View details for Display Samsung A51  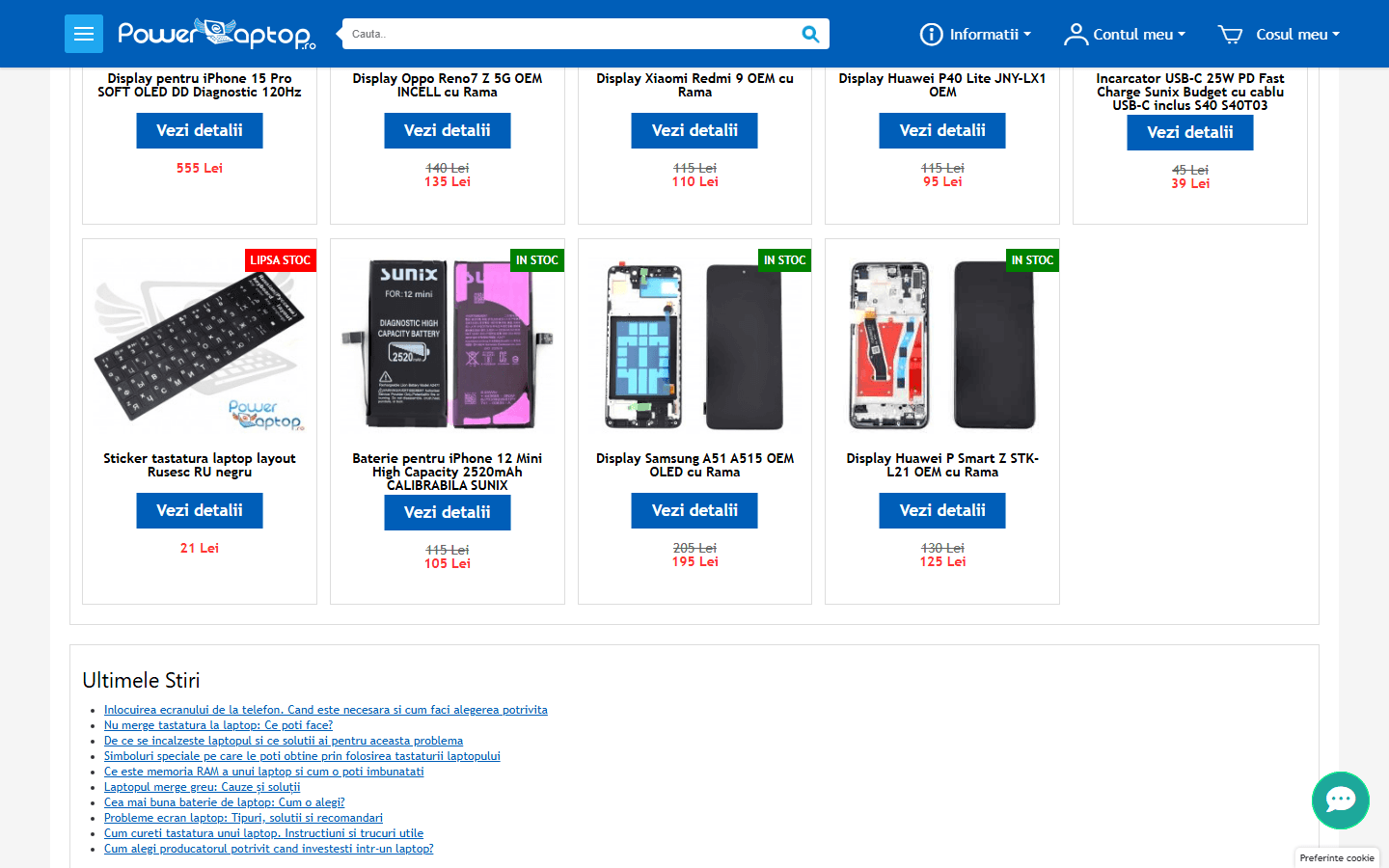point(694,510)
